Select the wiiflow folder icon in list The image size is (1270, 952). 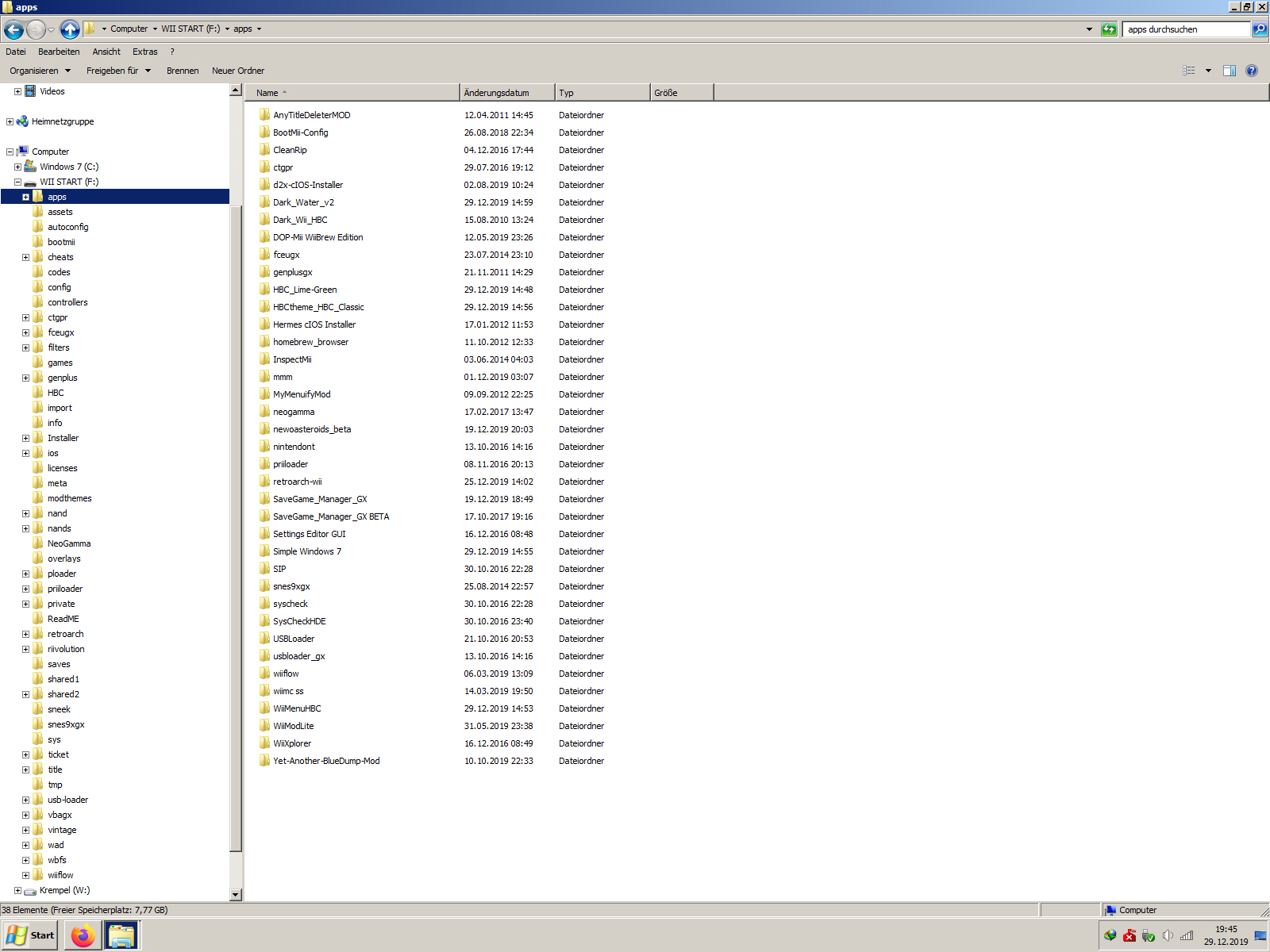[265, 674]
